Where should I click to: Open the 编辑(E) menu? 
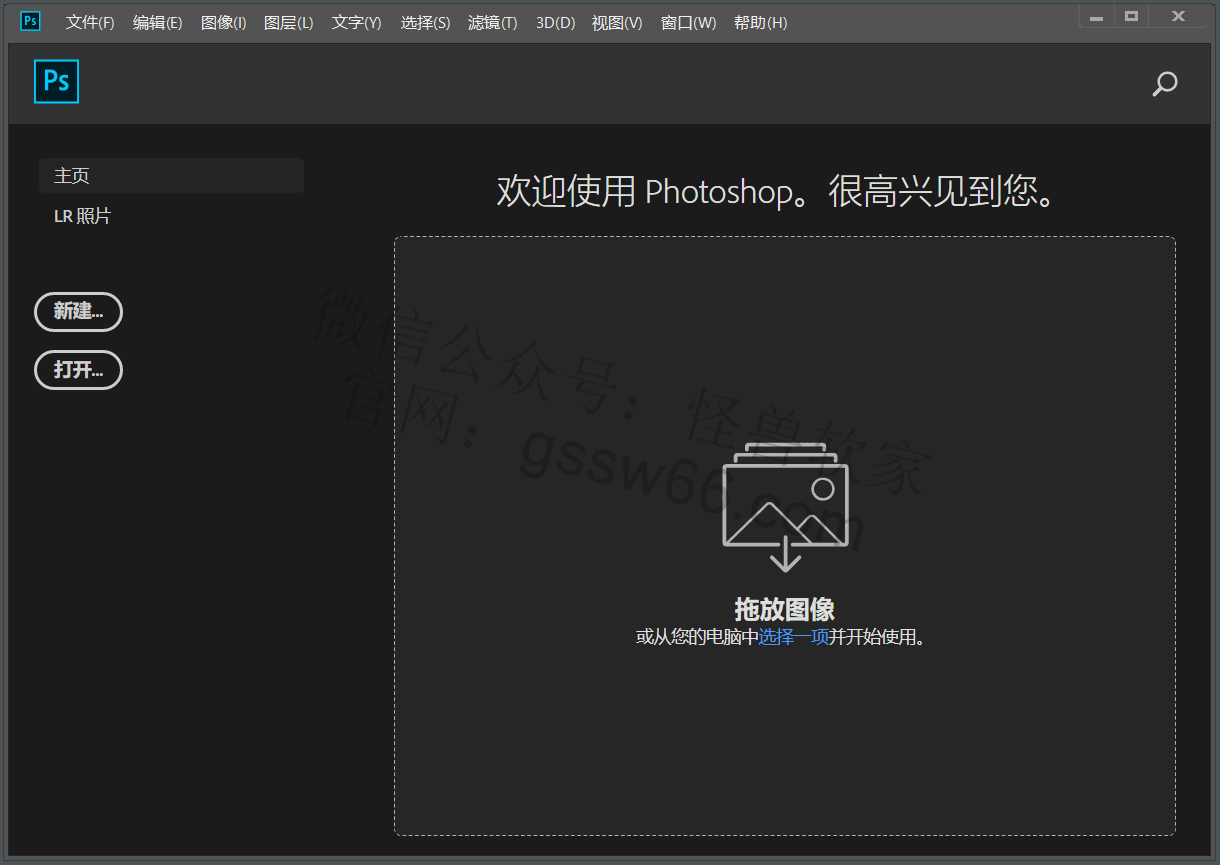(x=157, y=23)
